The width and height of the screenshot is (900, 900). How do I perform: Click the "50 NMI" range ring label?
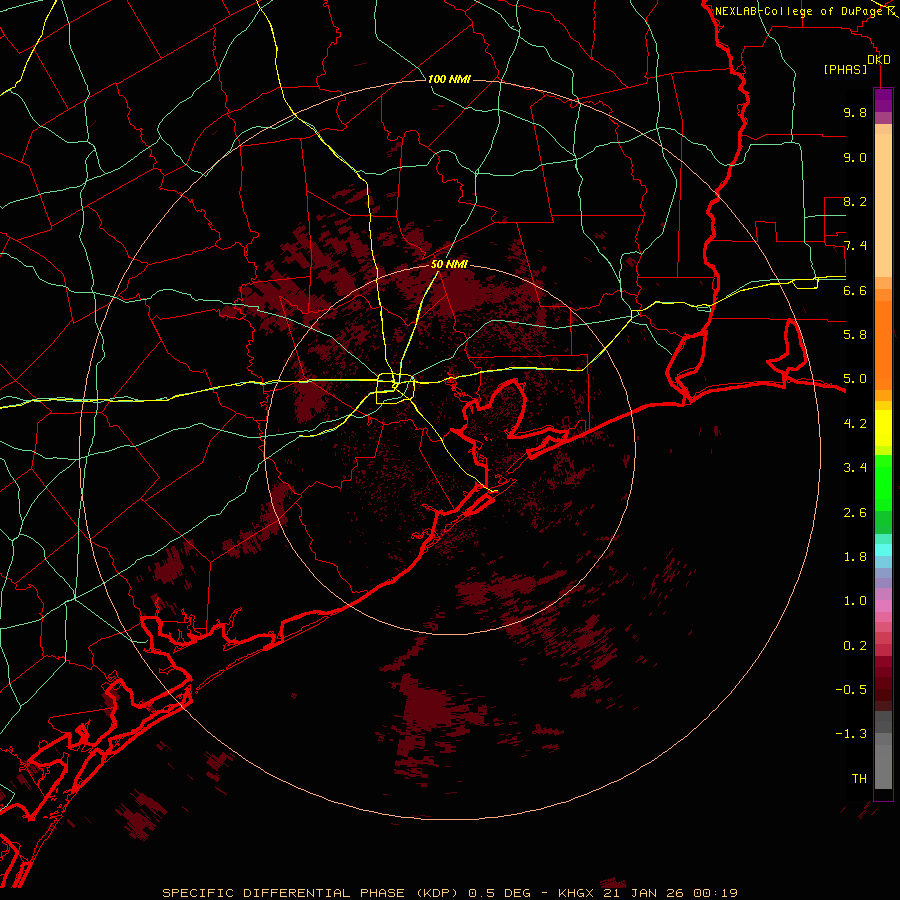[x=449, y=264]
